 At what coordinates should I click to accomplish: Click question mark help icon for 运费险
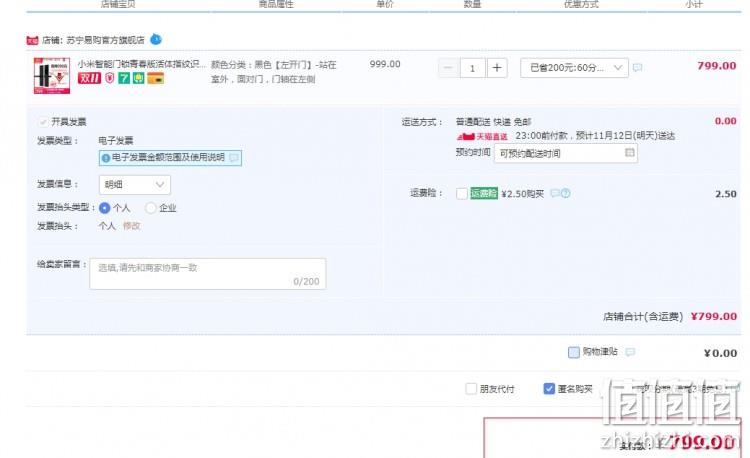click(x=565, y=193)
